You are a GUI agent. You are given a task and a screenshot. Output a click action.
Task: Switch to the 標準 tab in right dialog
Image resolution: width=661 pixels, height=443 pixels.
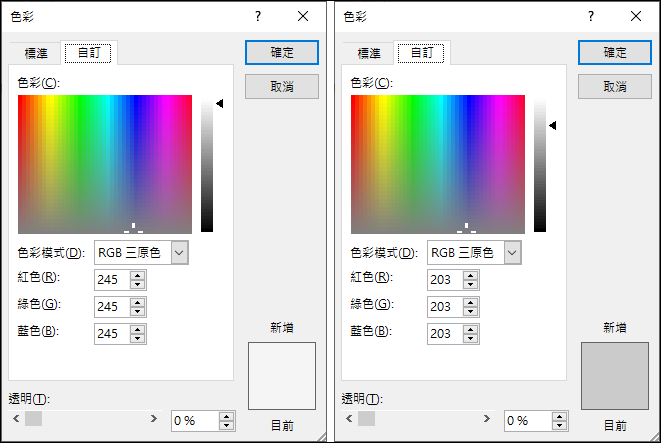click(369, 54)
